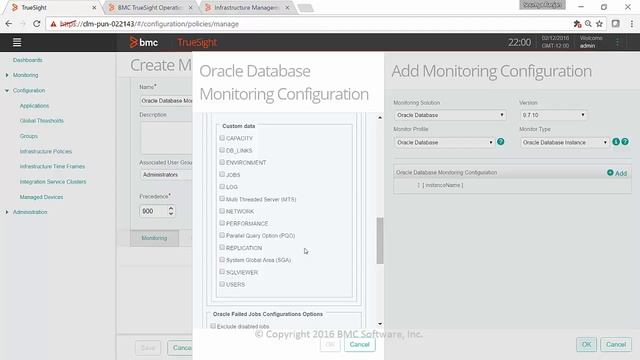
Task: Open browser zoom magnifier icon
Action: (x=588, y=24)
